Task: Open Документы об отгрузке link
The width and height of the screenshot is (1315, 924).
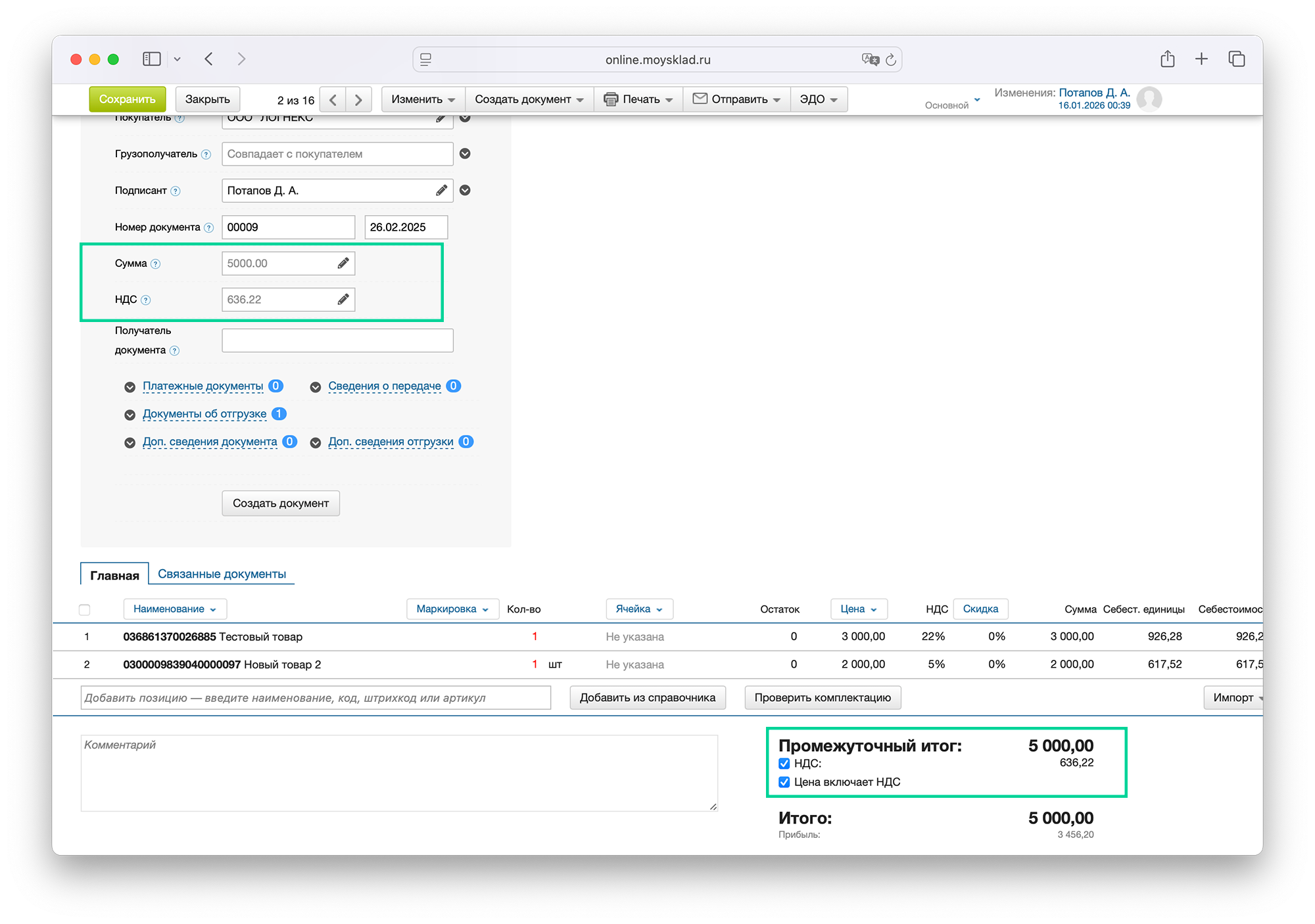Action: (204, 414)
